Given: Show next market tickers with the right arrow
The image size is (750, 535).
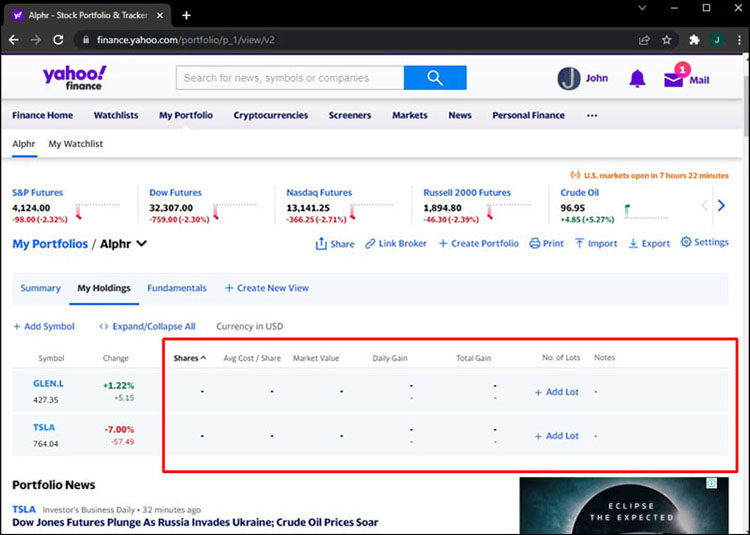Looking at the screenshot, I should point(721,206).
